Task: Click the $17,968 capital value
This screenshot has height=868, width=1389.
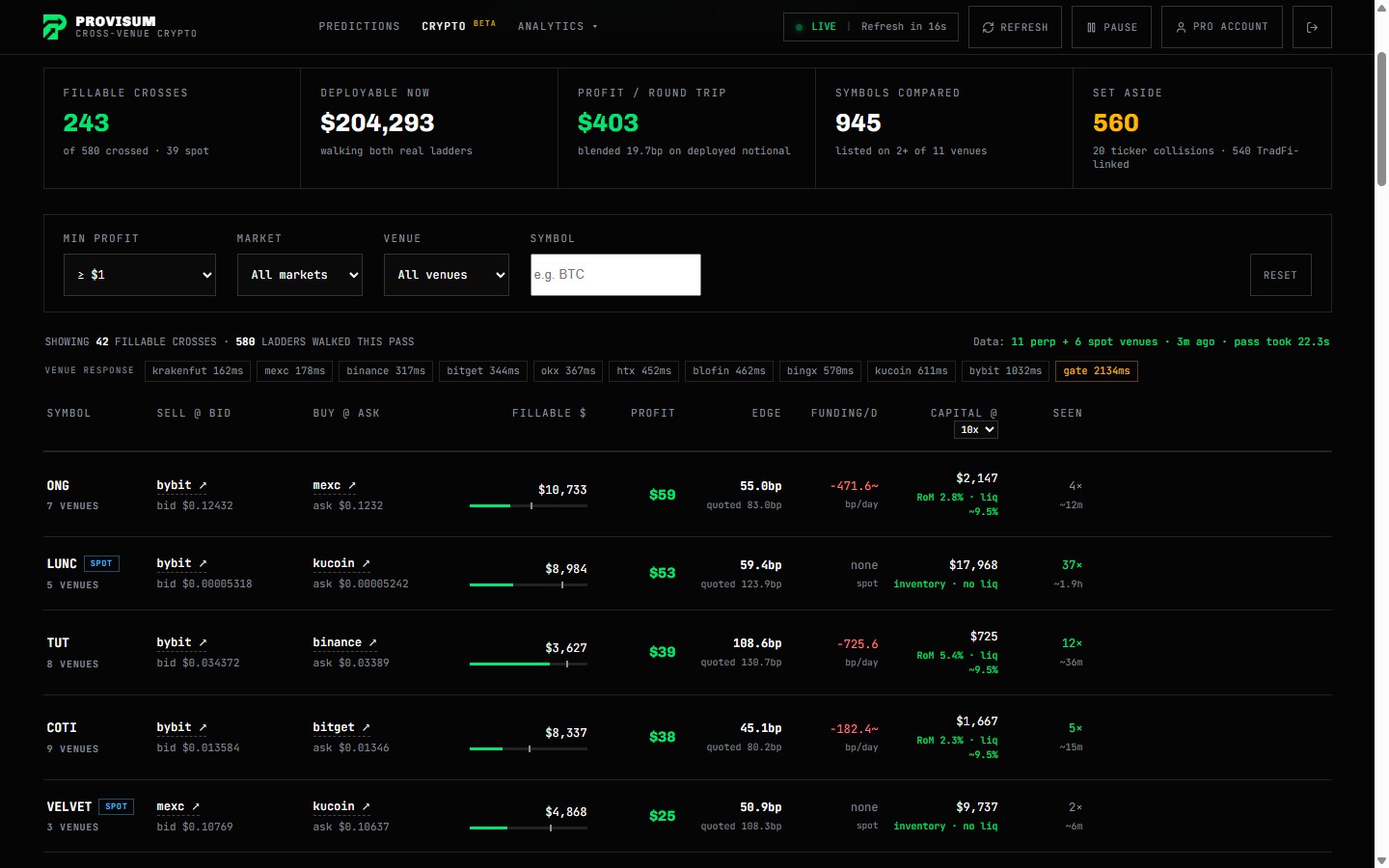Action: pos(973,565)
